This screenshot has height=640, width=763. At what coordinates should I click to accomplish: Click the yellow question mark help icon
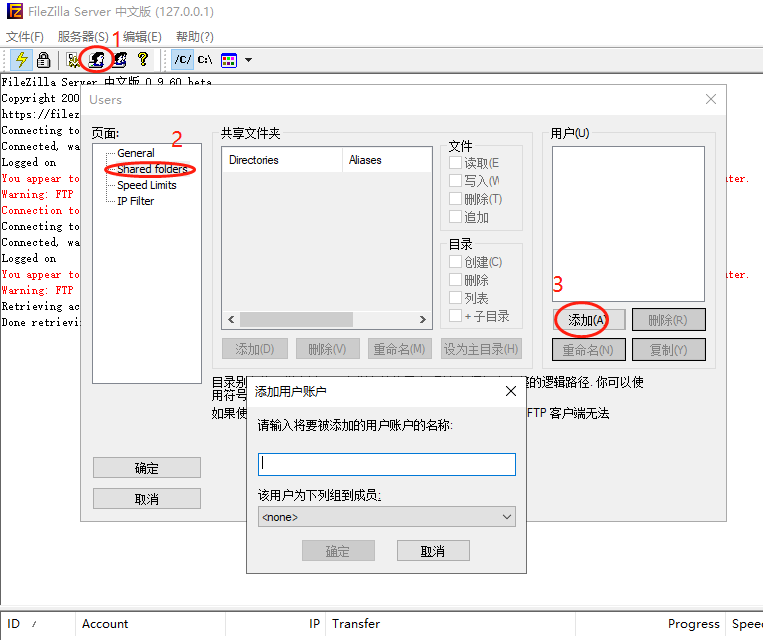pyautogui.click(x=143, y=59)
